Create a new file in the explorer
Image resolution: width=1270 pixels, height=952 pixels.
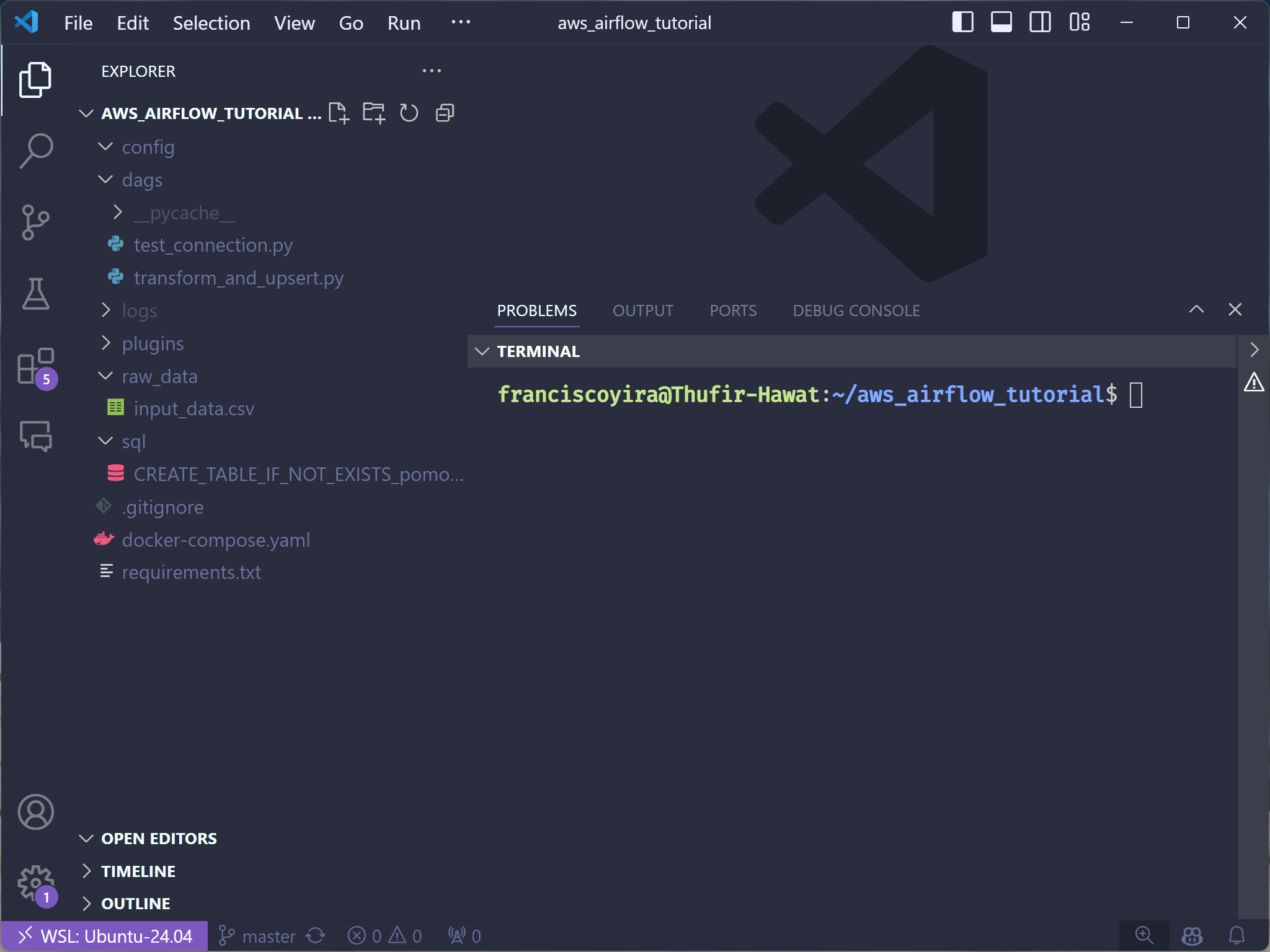pos(339,113)
